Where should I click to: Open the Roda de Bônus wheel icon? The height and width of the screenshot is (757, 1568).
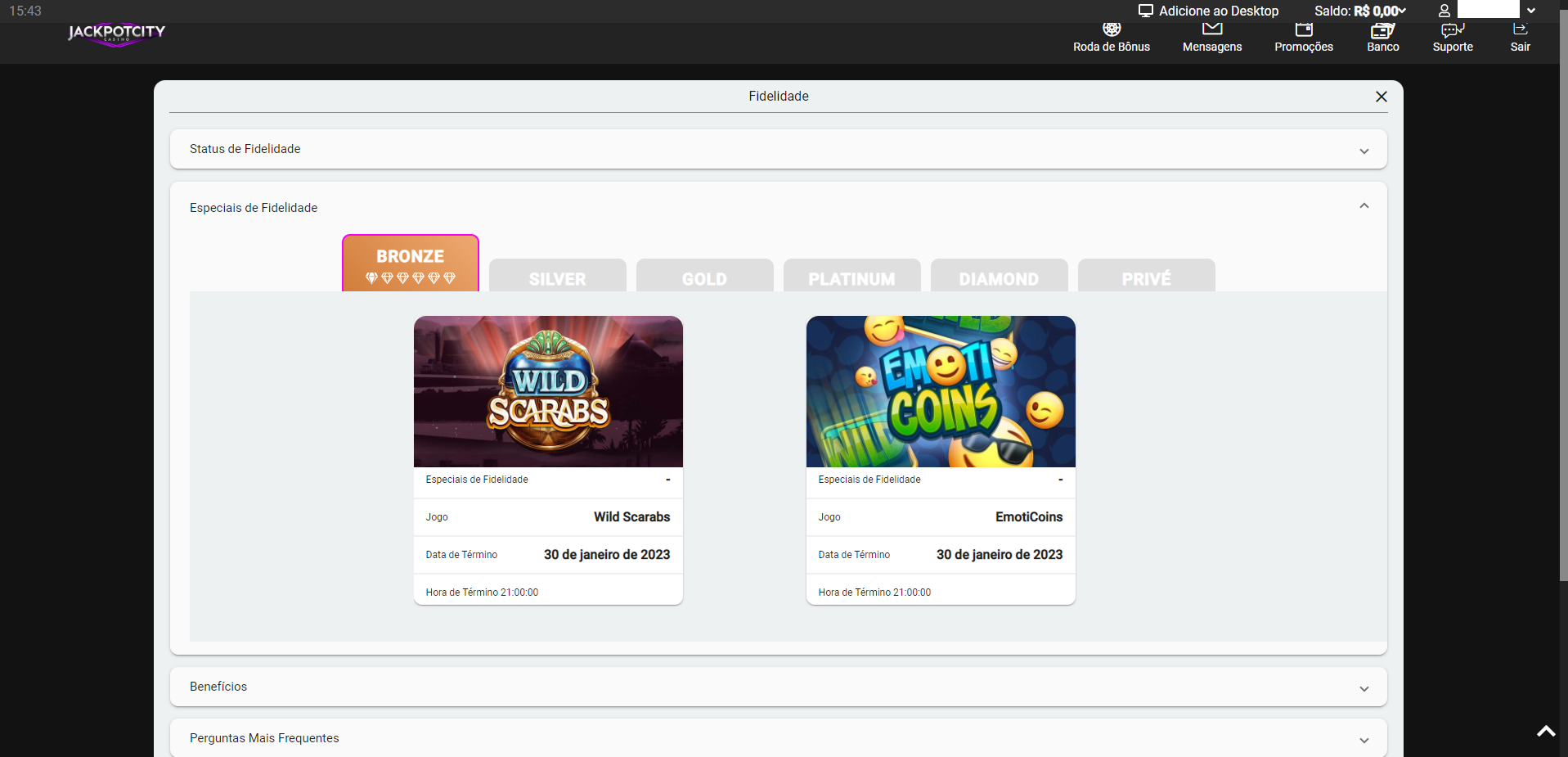coord(1112,30)
